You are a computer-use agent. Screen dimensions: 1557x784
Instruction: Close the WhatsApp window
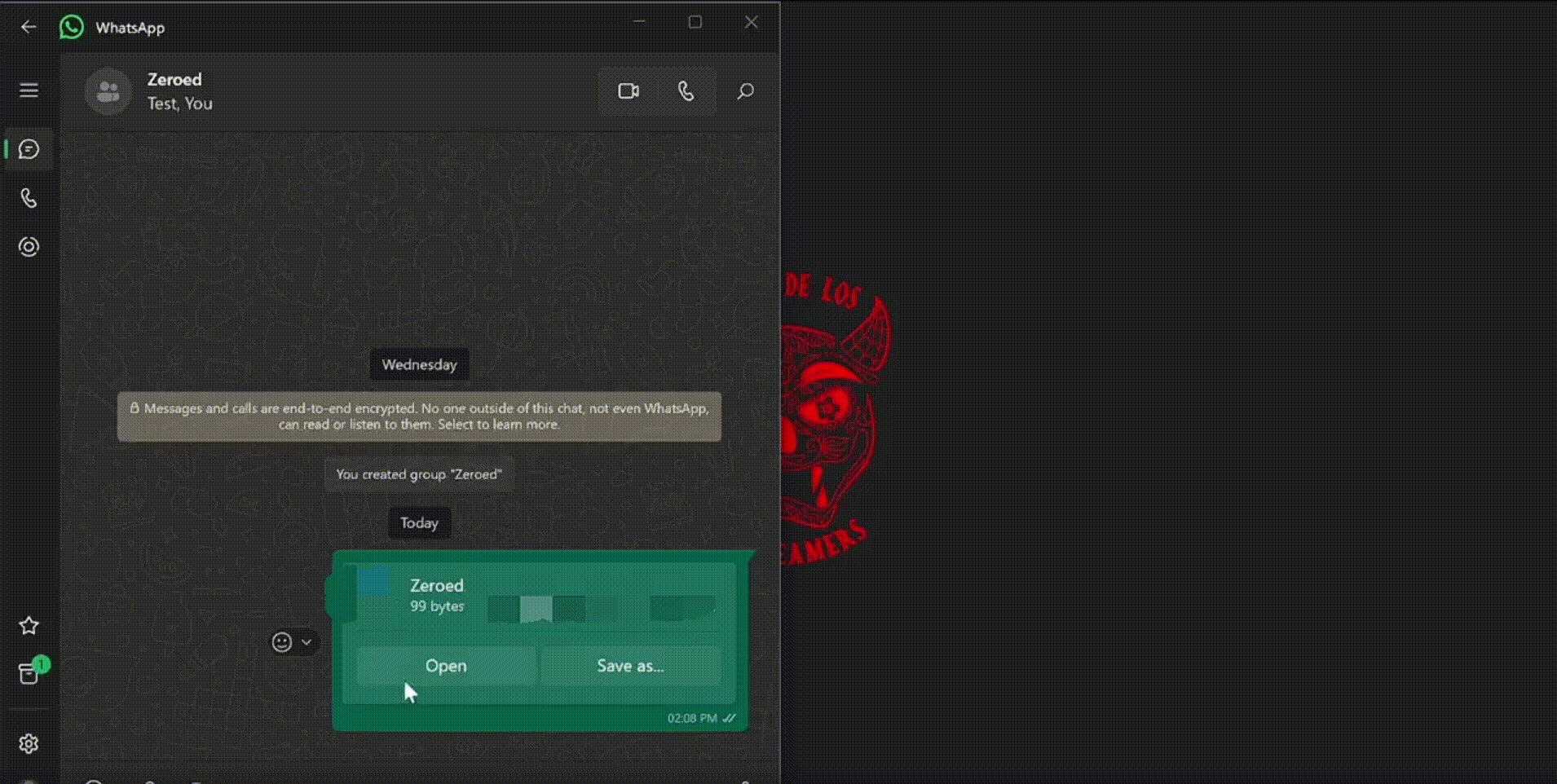coord(752,22)
